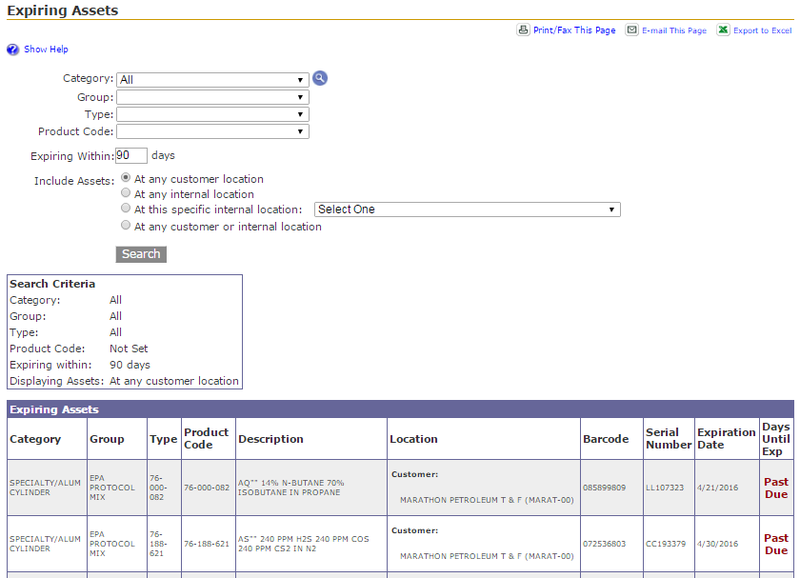The width and height of the screenshot is (800, 578).
Task: Select the At this specific internal location radio
Action: (x=126, y=208)
